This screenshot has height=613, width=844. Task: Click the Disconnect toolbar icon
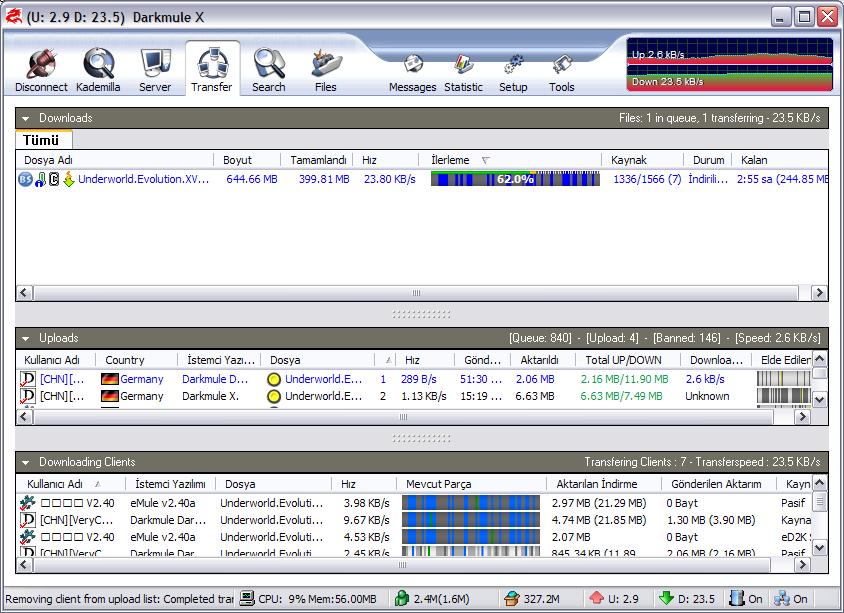(41, 64)
